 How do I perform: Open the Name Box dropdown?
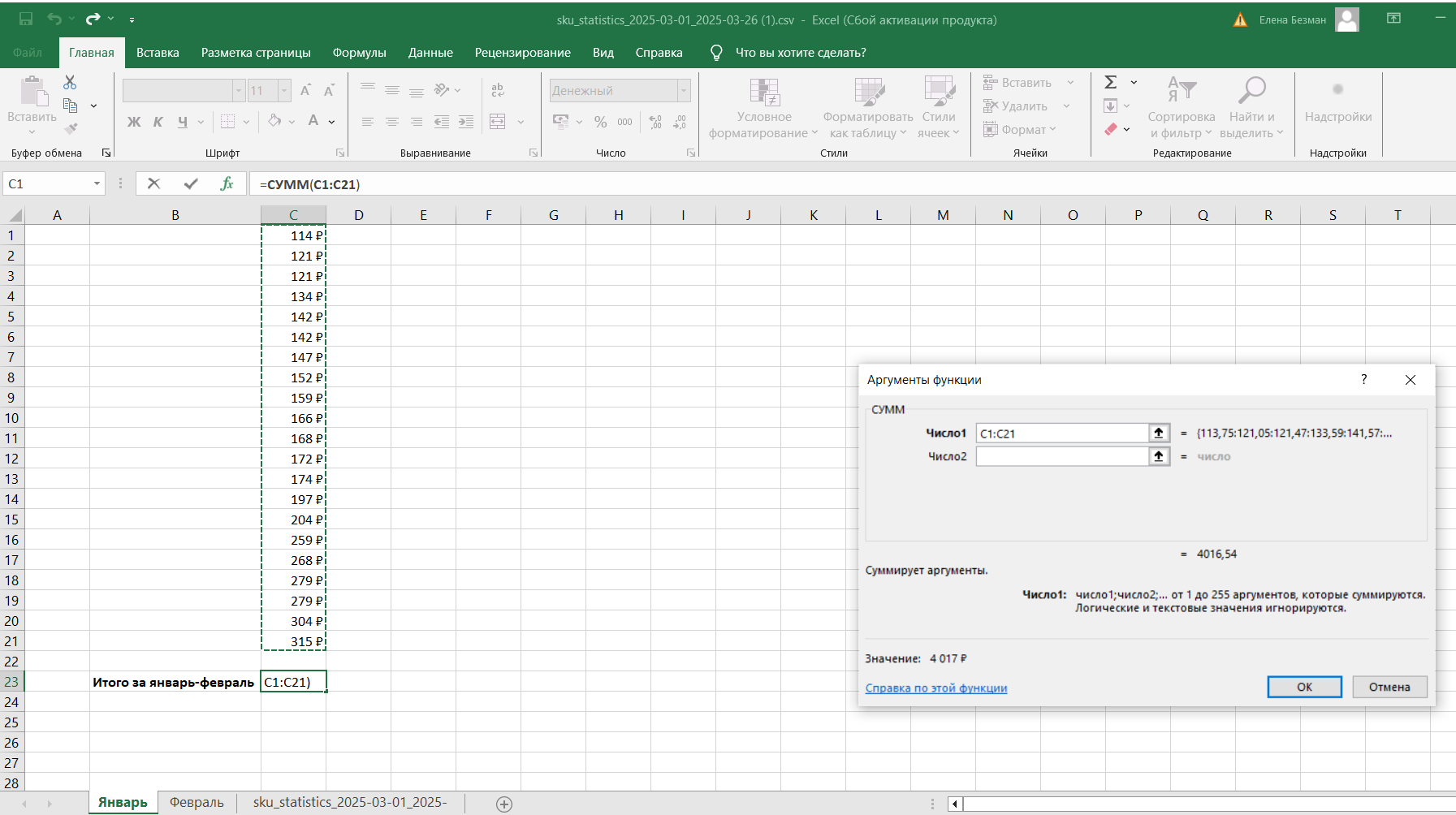tap(97, 183)
